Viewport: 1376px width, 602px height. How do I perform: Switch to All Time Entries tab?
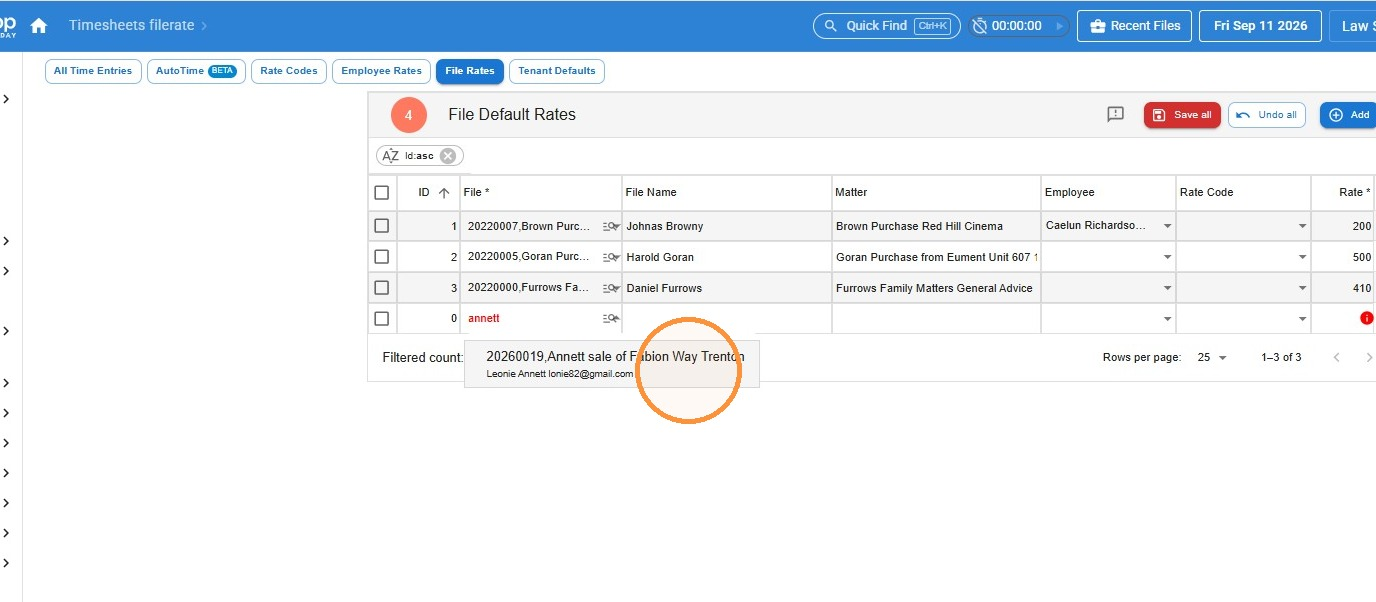pos(93,71)
